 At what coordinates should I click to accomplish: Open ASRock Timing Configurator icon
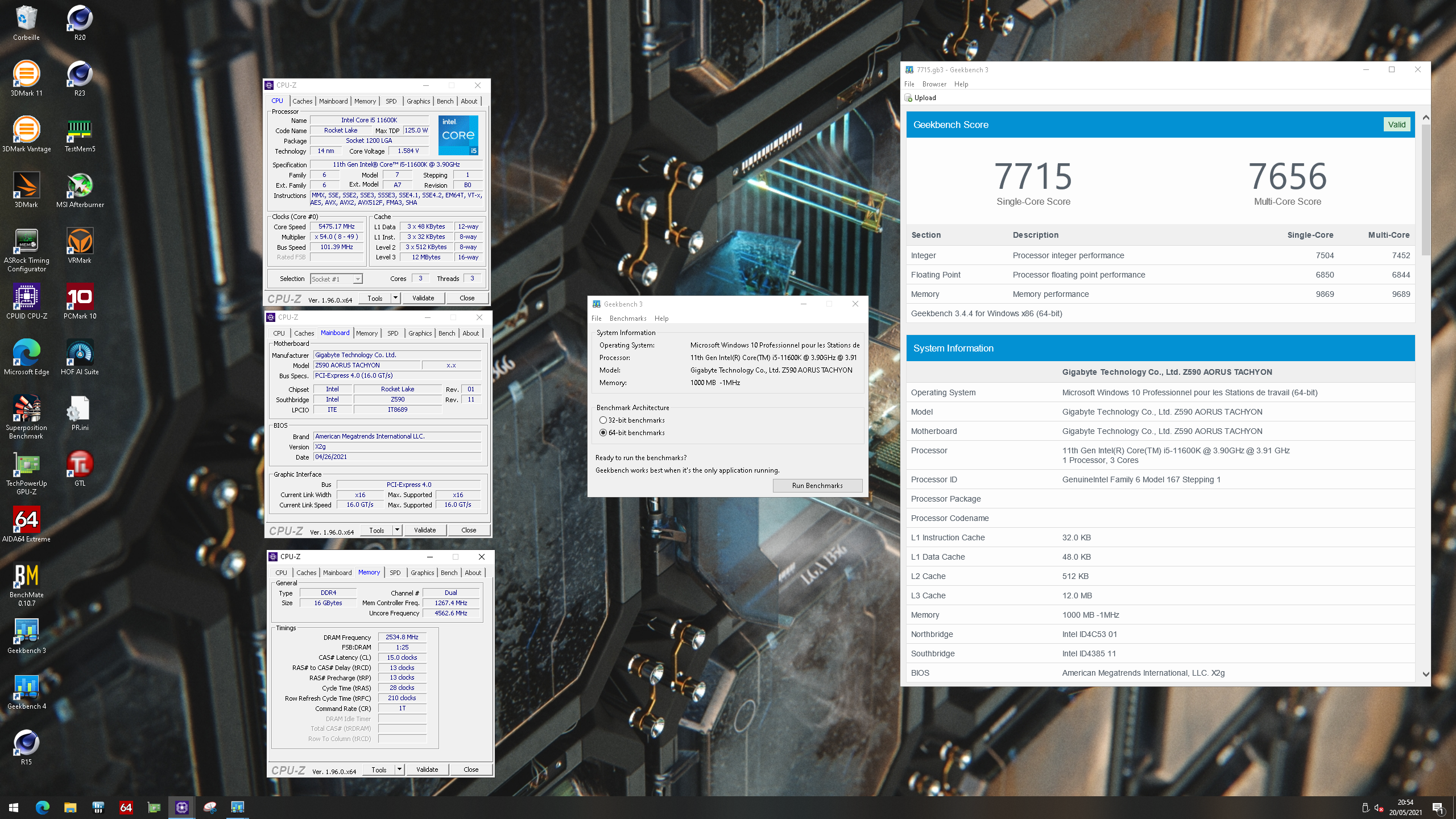coord(26,250)
